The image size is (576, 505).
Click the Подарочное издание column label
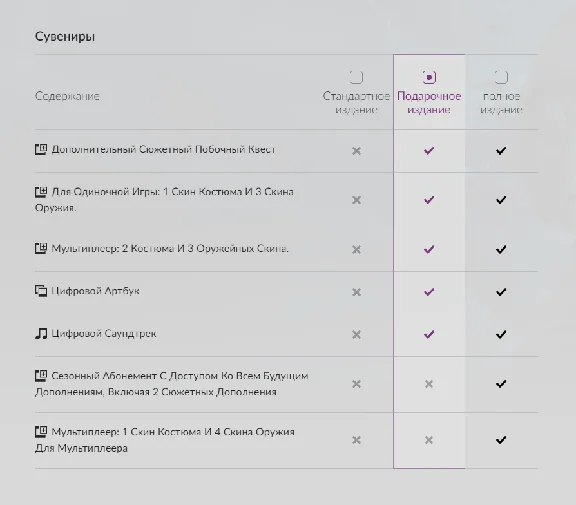(429, 102)
